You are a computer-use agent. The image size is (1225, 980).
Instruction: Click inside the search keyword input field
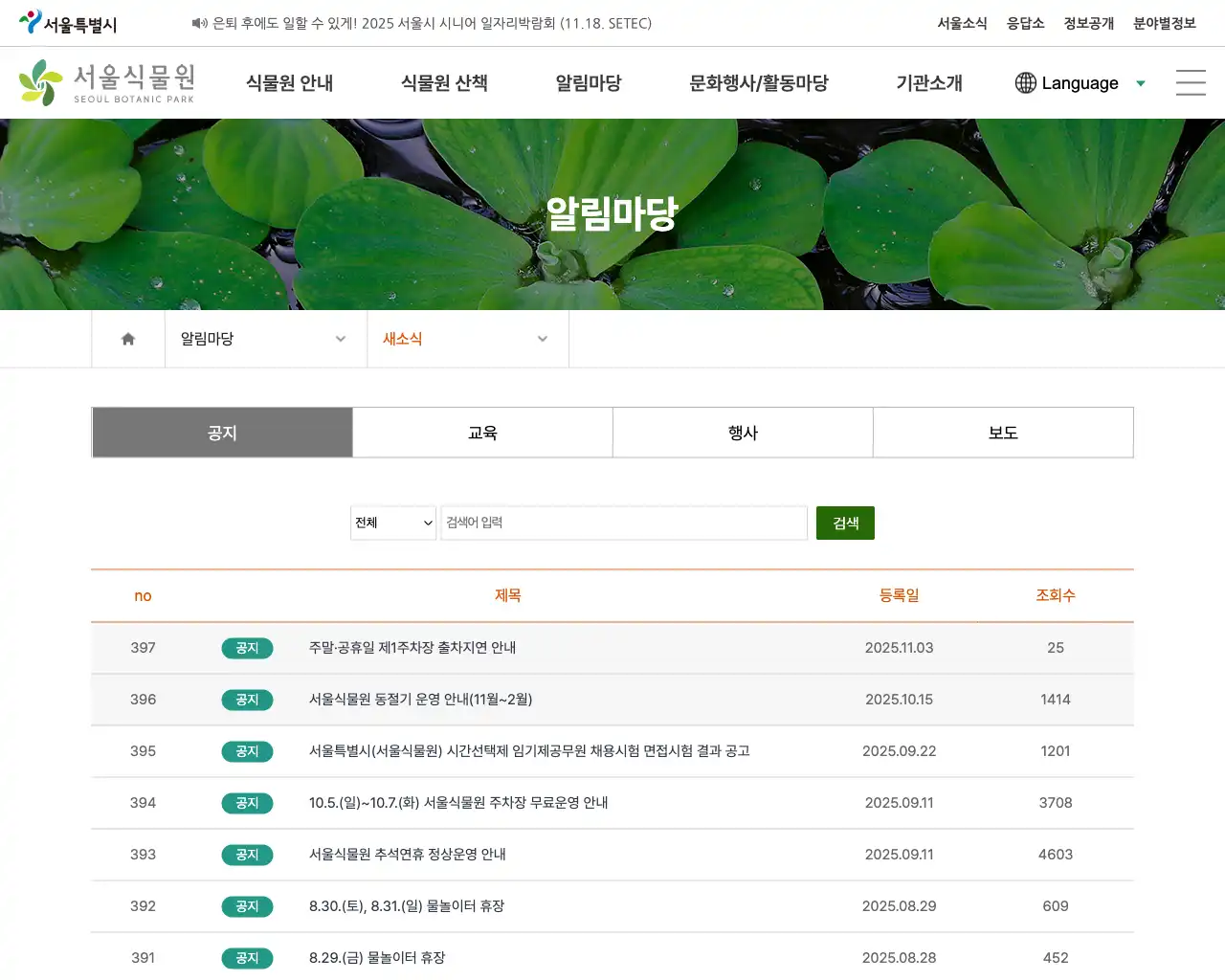624,523
